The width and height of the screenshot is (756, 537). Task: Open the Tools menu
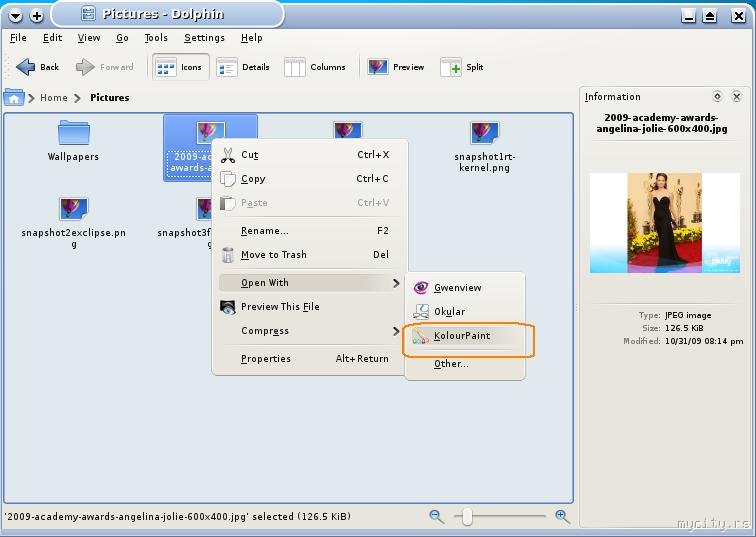click(x=156, y=38)
